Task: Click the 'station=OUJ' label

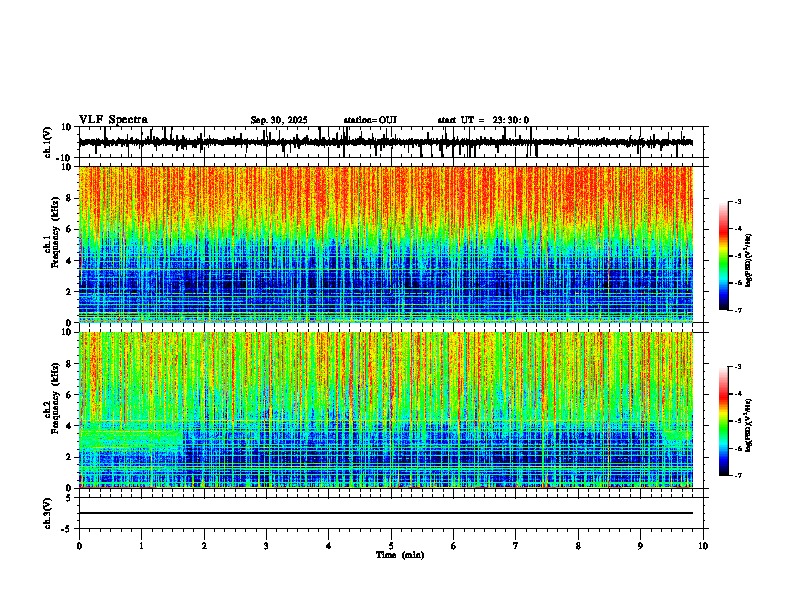Action: point(370,120)
